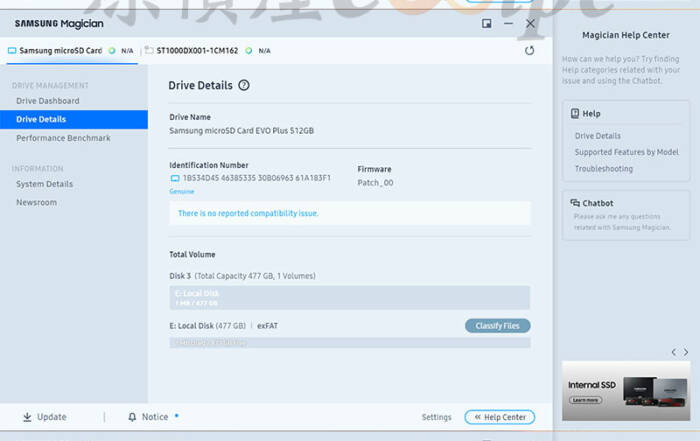Click the identification number 1B534D45 value
700x441 pixels.
pyautogui.click(x=257, y=178)
